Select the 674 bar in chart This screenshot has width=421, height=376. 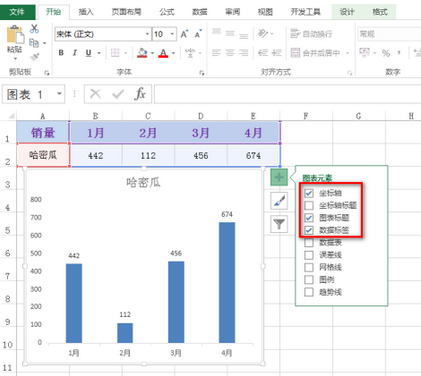point(227,282)
